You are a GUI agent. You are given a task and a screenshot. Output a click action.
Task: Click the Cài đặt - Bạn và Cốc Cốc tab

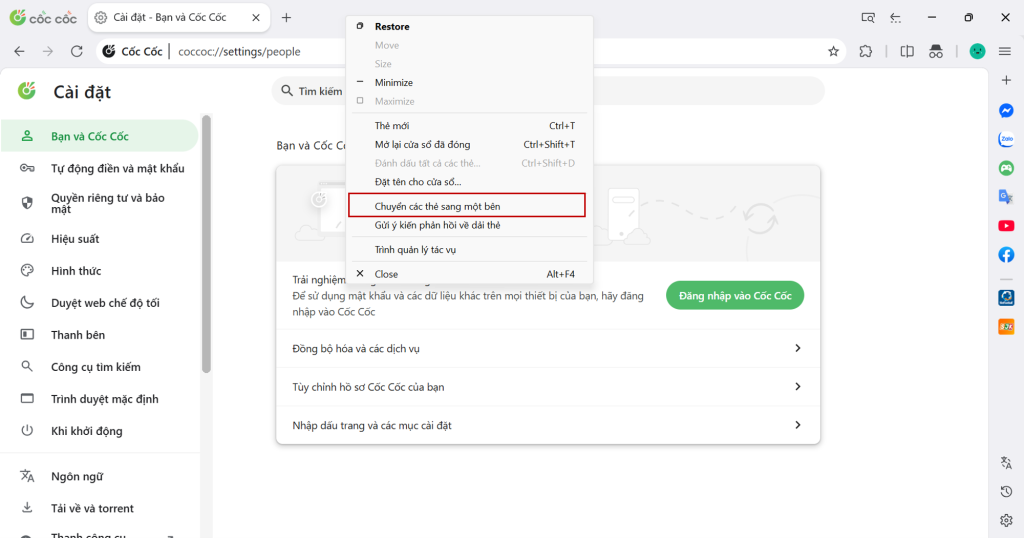coord(178,18)
